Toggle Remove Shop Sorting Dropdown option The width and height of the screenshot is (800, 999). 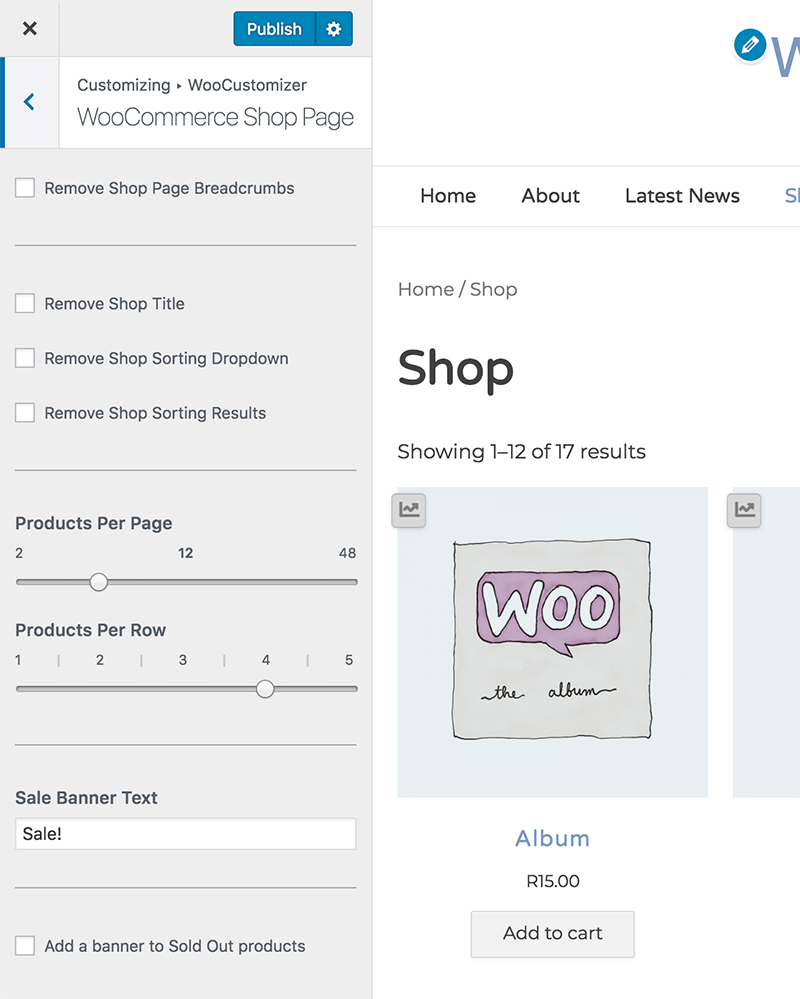[25, 358]
